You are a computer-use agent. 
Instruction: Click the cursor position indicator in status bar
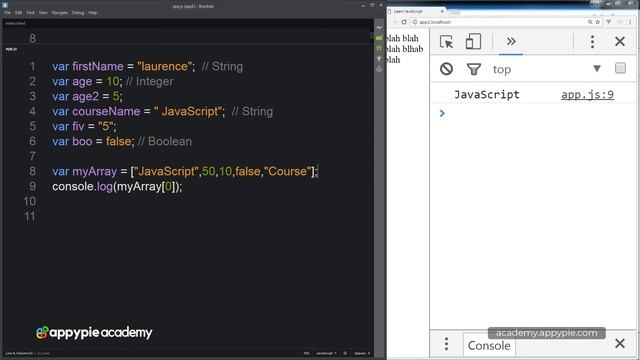coord(19,353)
